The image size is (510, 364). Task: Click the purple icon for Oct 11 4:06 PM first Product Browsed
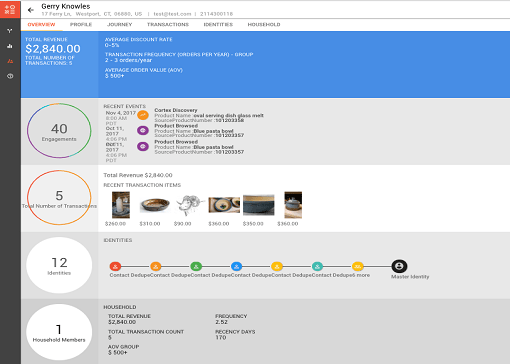pos(143,130)
